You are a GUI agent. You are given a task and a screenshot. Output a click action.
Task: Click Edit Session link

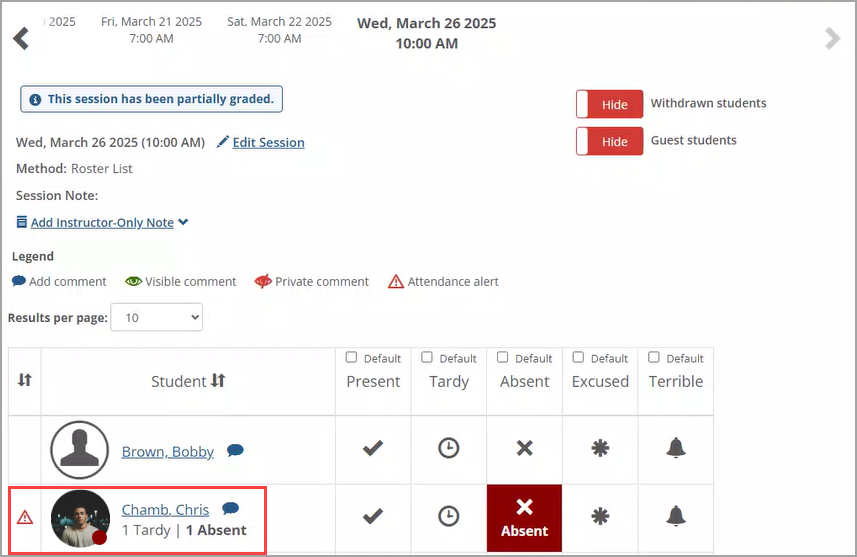click(268, 143)
